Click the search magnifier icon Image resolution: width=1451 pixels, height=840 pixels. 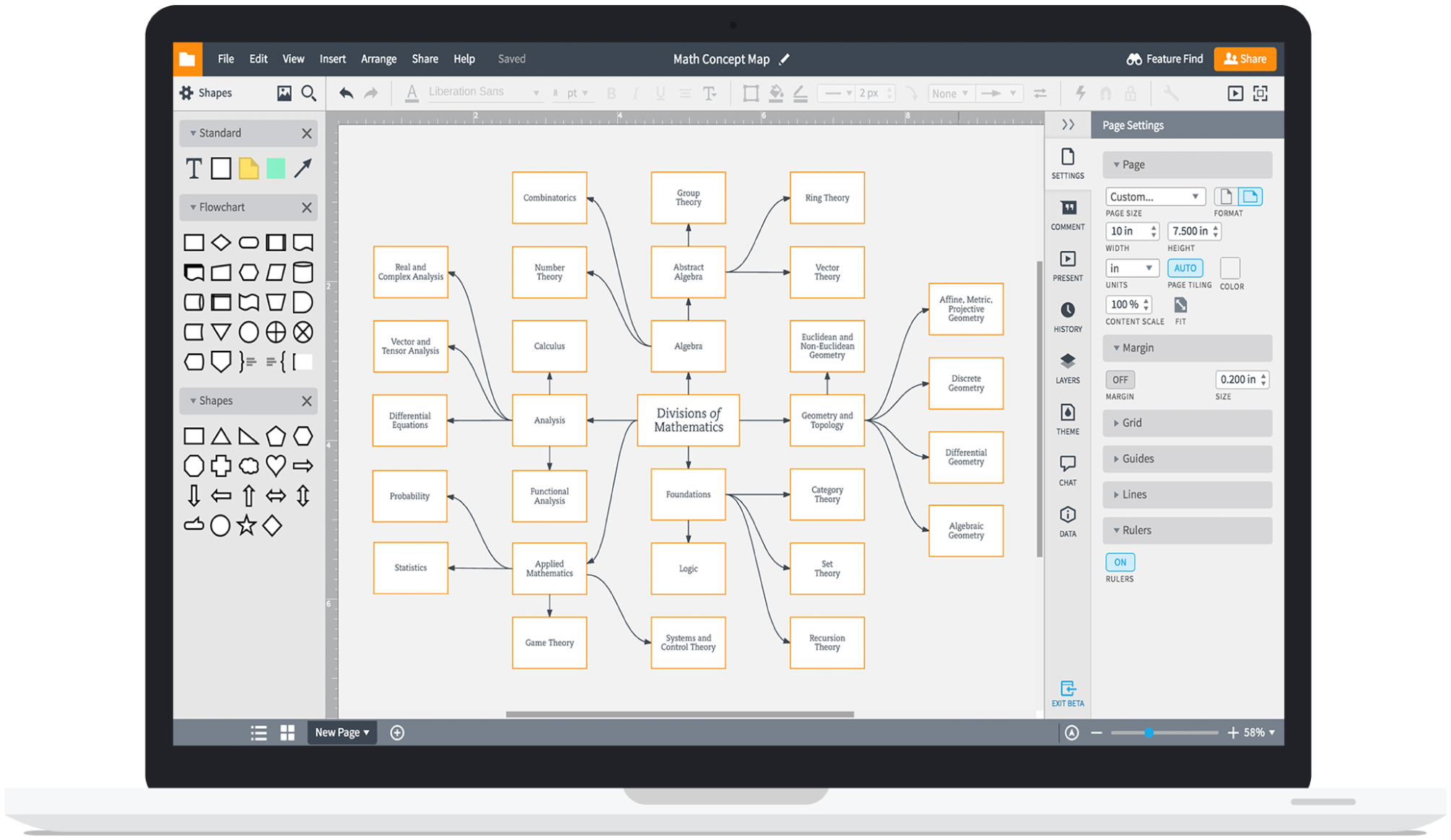pyautogui.click(x=309, y=93)
